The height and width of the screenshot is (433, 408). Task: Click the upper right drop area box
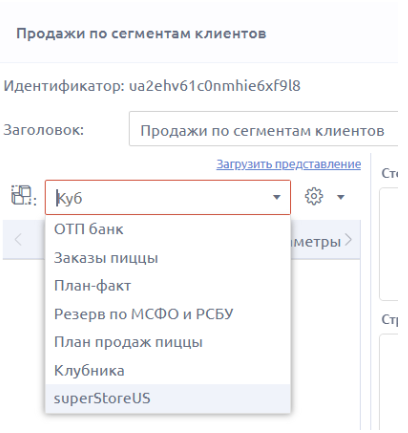(389, 244)
